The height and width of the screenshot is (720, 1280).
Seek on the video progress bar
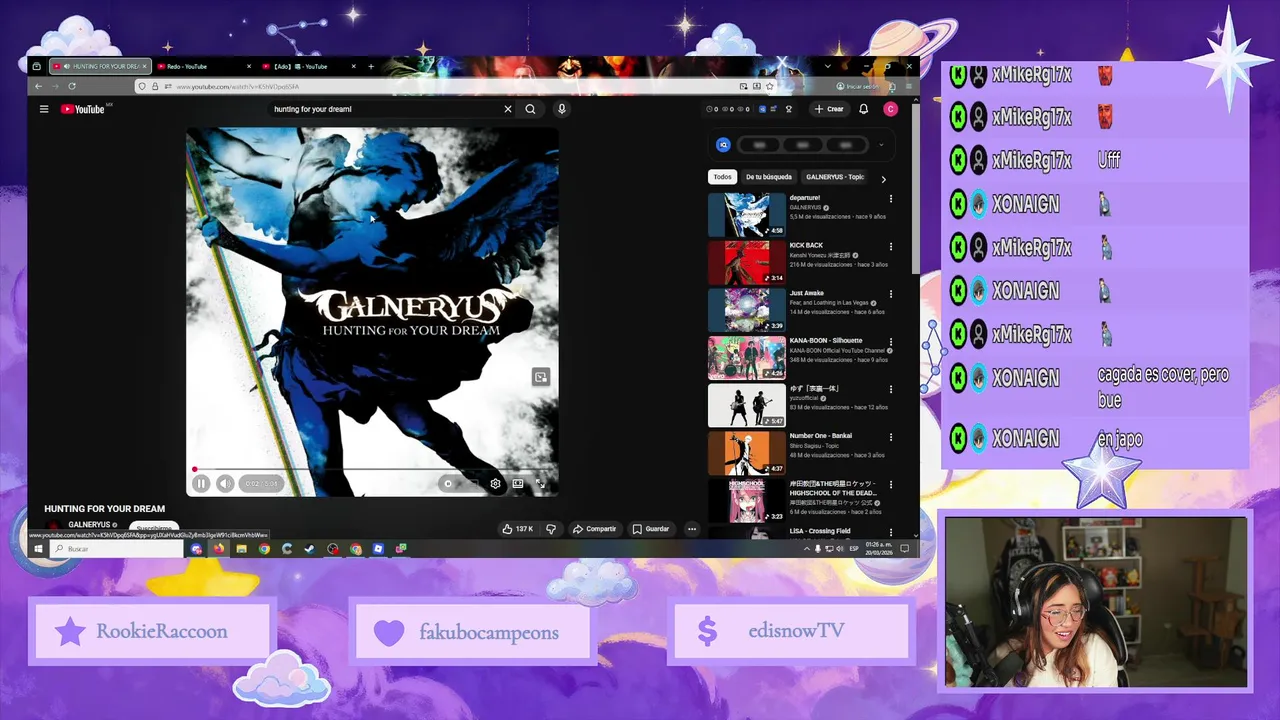click(x=371, y=469)
